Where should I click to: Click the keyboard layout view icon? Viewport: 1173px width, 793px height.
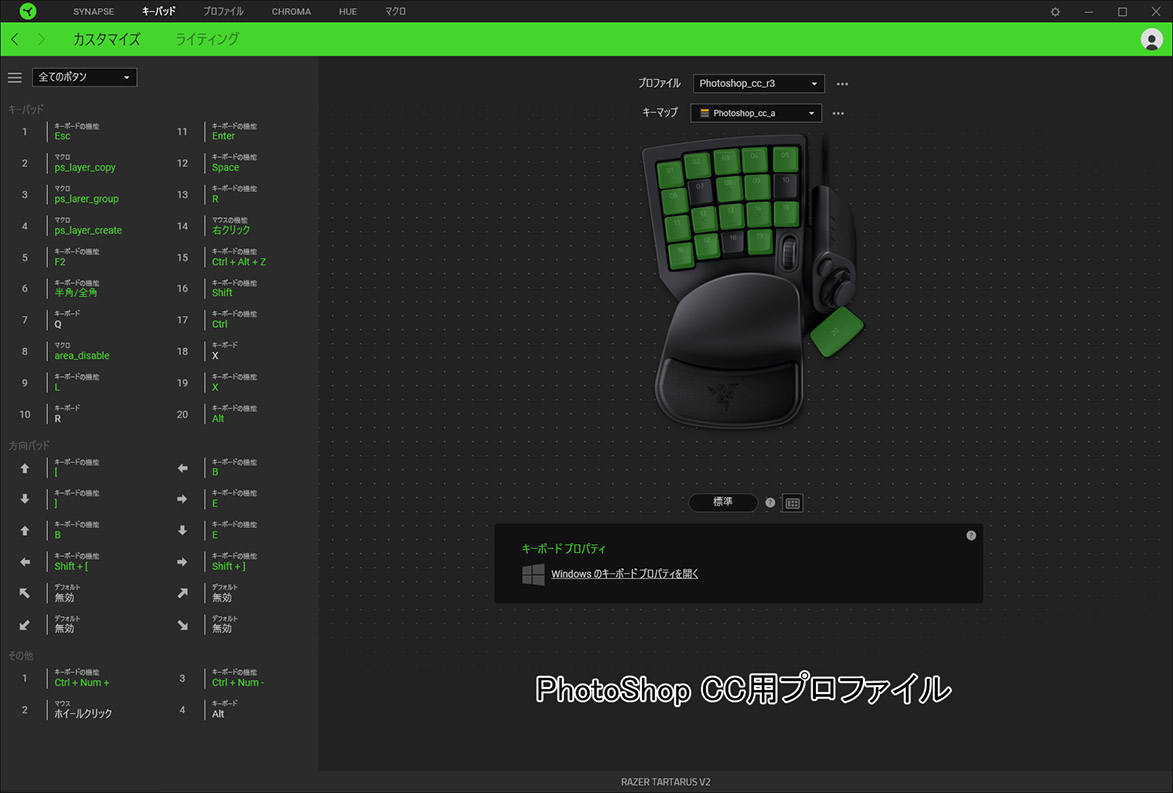pos(792,503)
